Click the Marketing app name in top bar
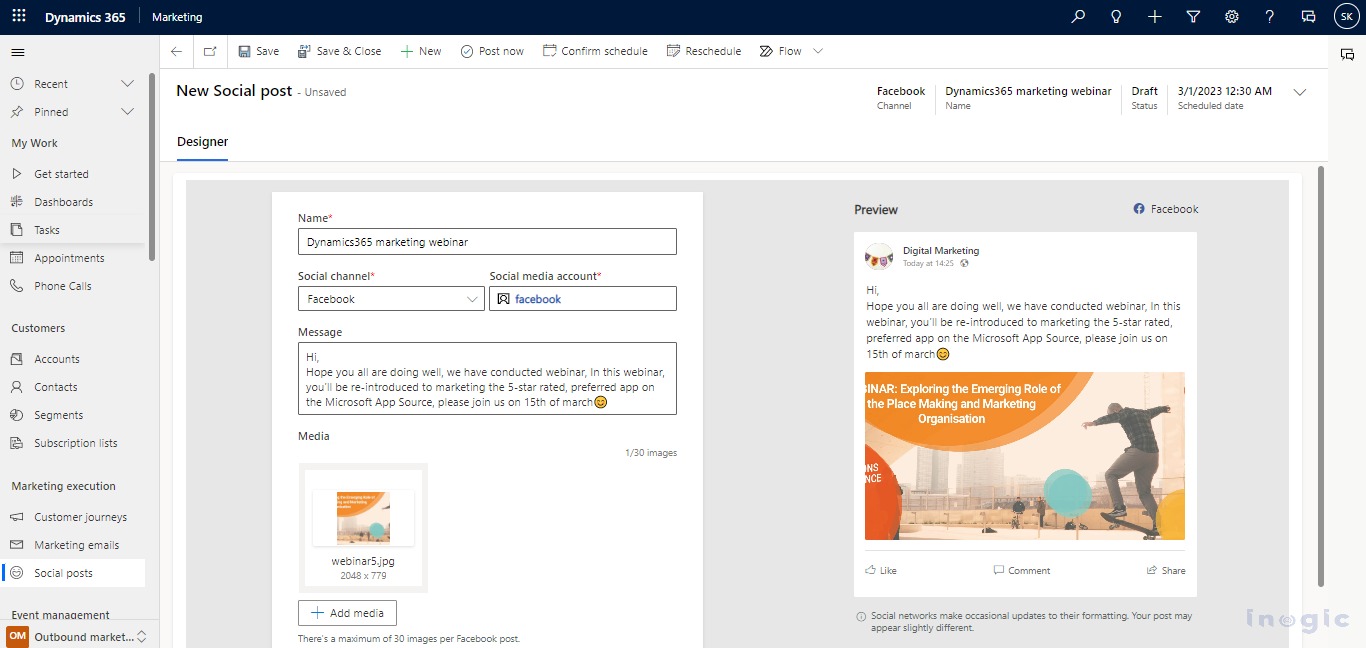1366x648 pixels. click(x=177, y=17)
